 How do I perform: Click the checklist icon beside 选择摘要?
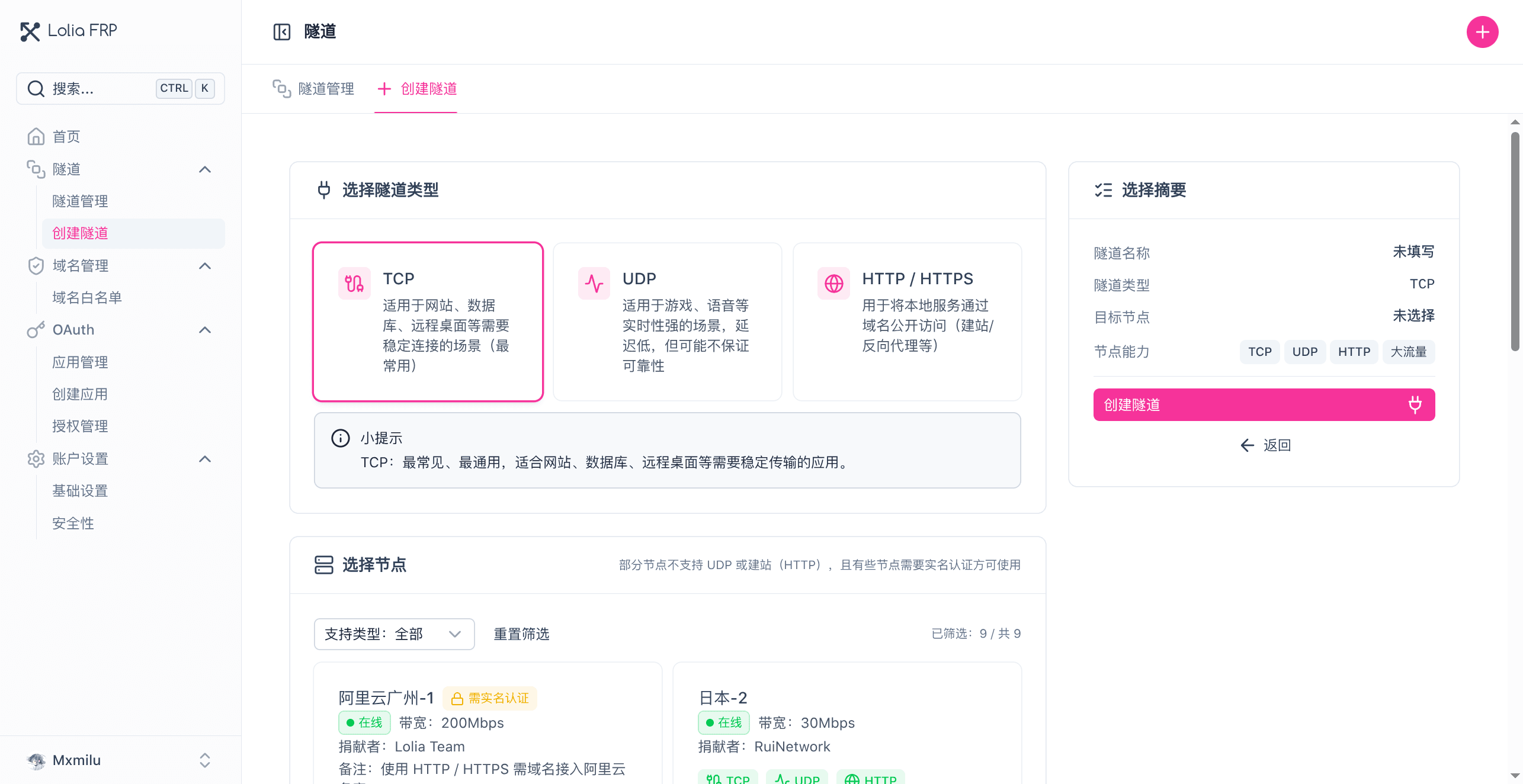(x=1103, y=189)
